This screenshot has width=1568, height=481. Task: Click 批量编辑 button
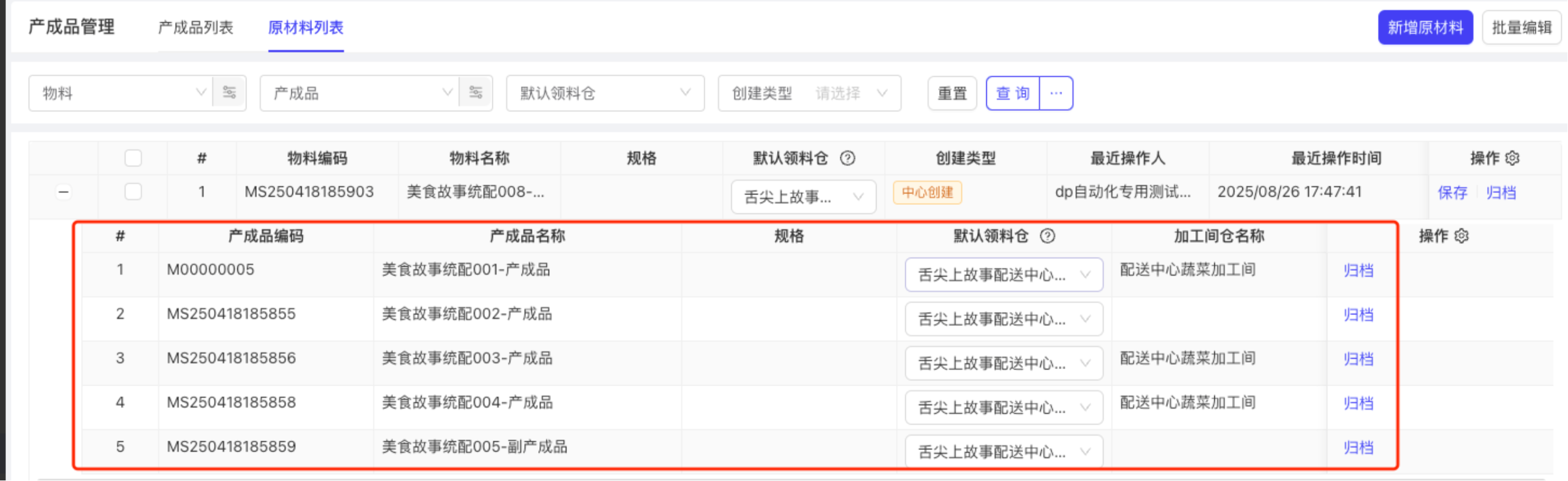click(1521, 28)
